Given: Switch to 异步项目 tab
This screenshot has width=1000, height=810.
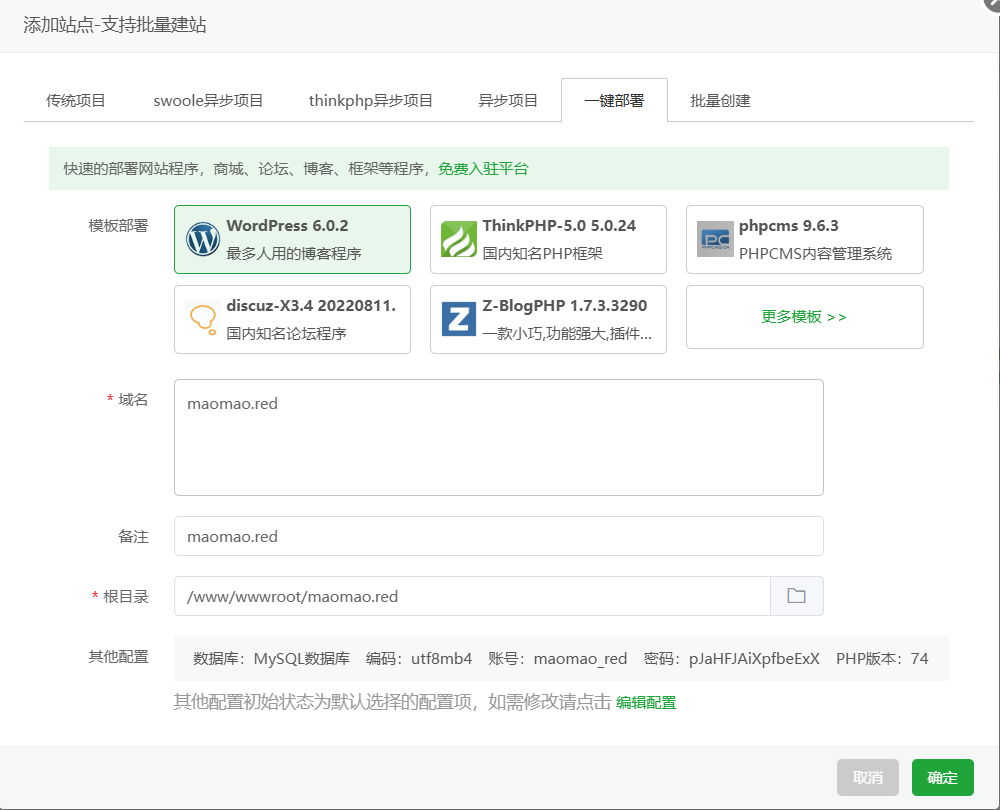Looking at the screenshot, I should pos(508,101).
